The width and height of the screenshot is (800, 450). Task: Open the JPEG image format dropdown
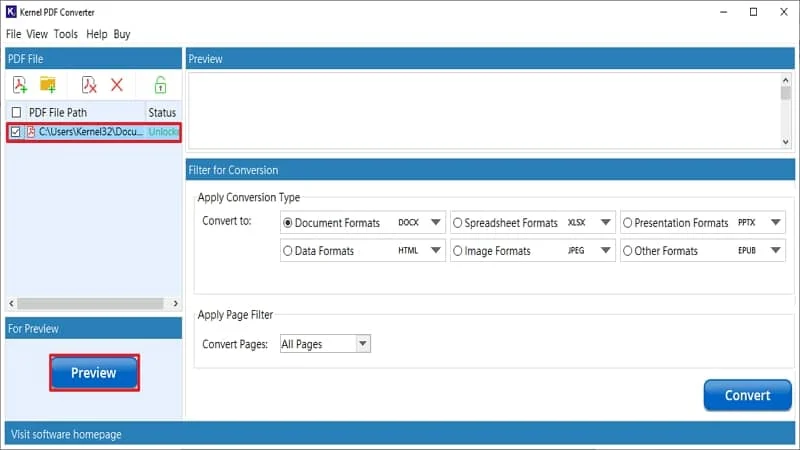click(606, 251)
